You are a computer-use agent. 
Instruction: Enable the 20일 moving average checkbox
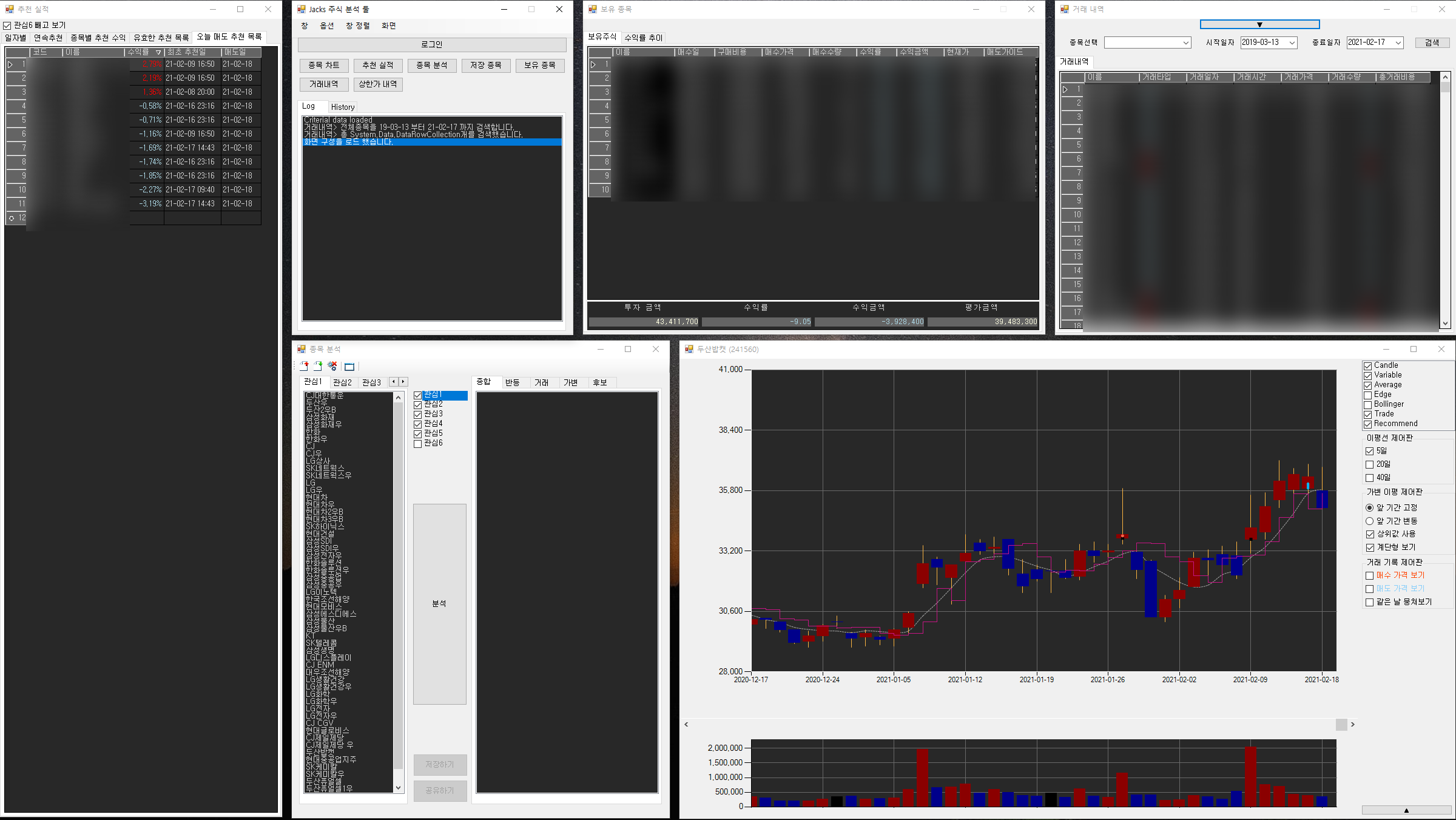(x=1369, y=464)
